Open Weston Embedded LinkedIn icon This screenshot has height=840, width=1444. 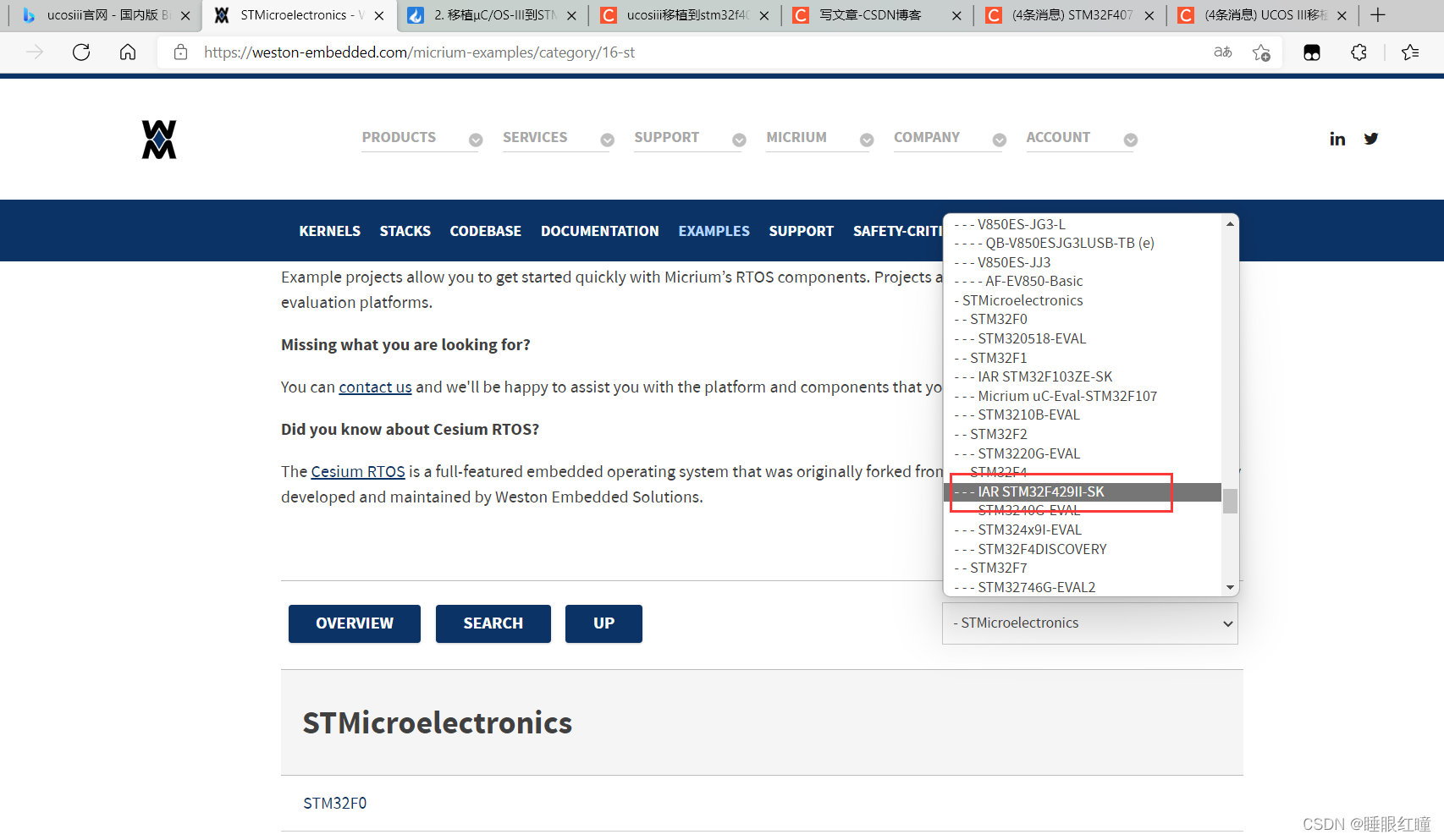point(1337,139)
